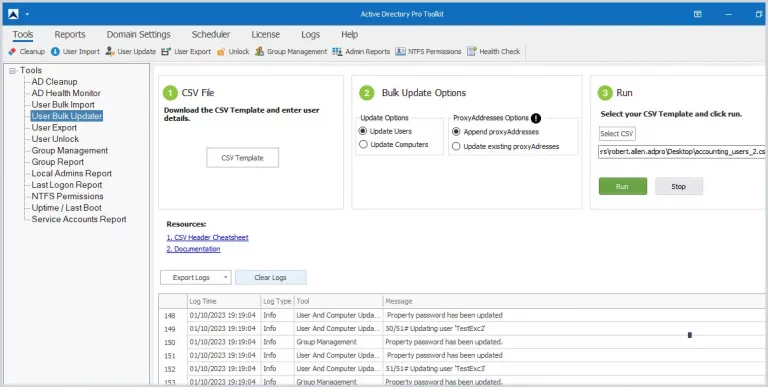Select Append proxyAddresses option
Image resolution: width=768 pixels, height=387 pixels.
[456, 132]
